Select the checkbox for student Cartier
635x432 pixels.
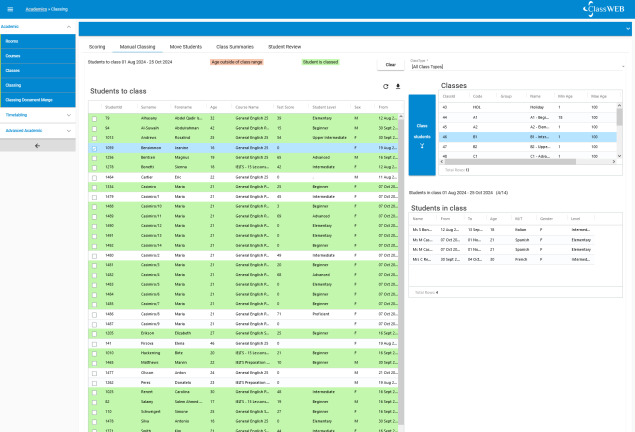pyautogui.click(x=94, y=176)
